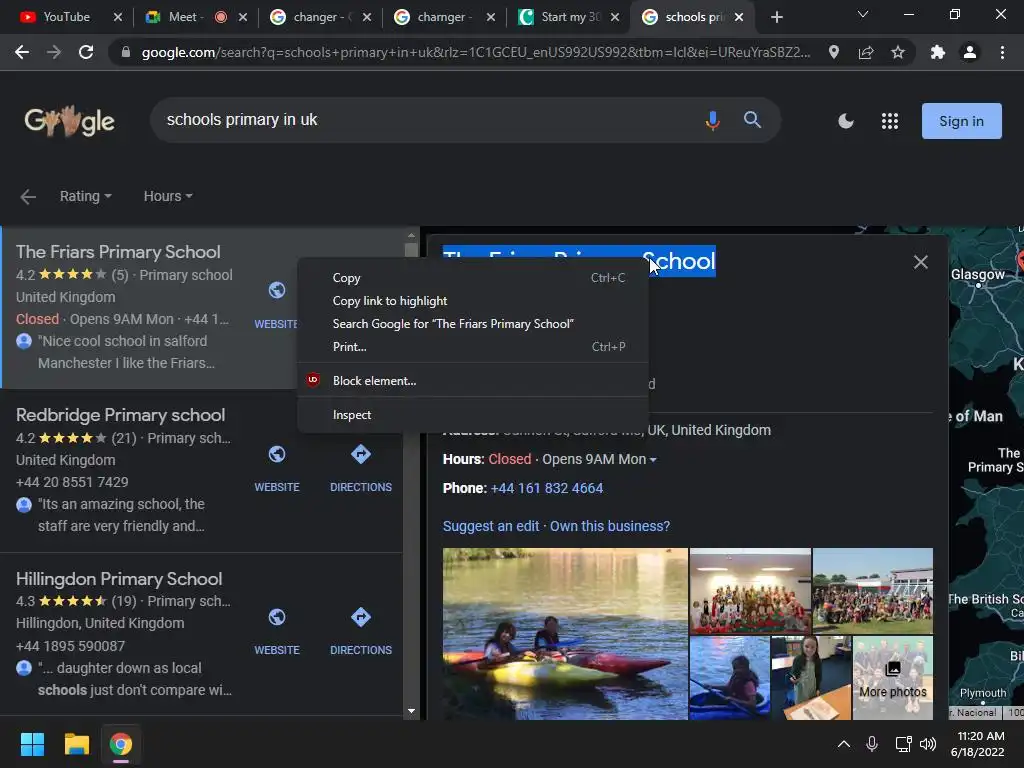Click the microphone tray icon

coord(872,744)
